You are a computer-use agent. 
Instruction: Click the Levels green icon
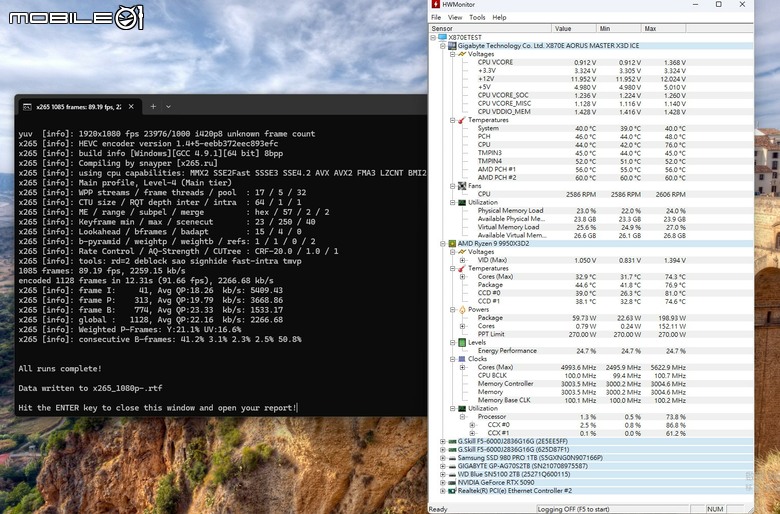(x=462, y=342)
